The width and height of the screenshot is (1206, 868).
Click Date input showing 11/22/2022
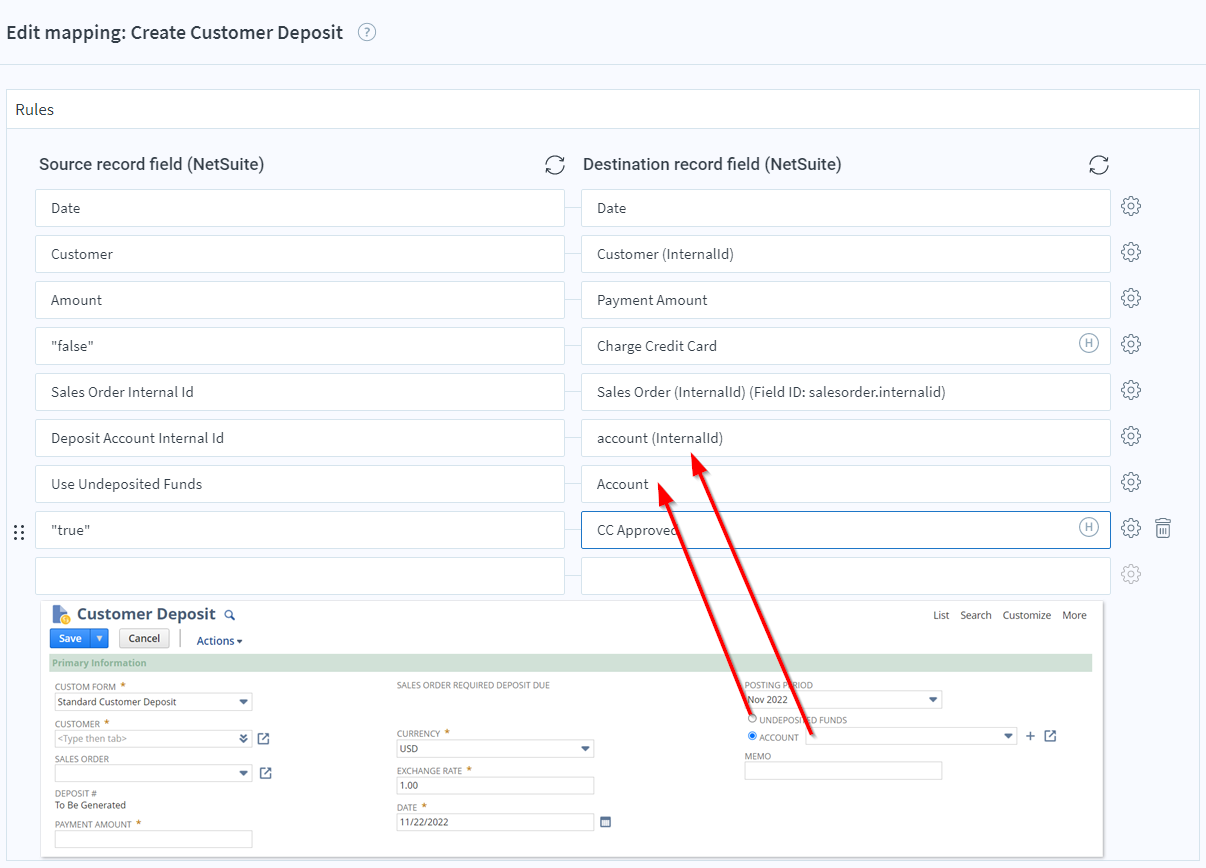495,822
